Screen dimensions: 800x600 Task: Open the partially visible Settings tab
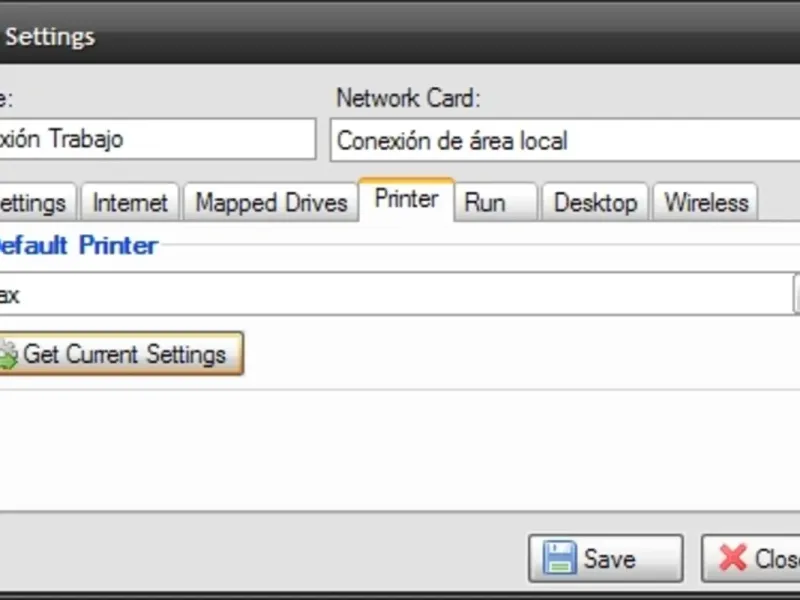click(x=36, y=202)
